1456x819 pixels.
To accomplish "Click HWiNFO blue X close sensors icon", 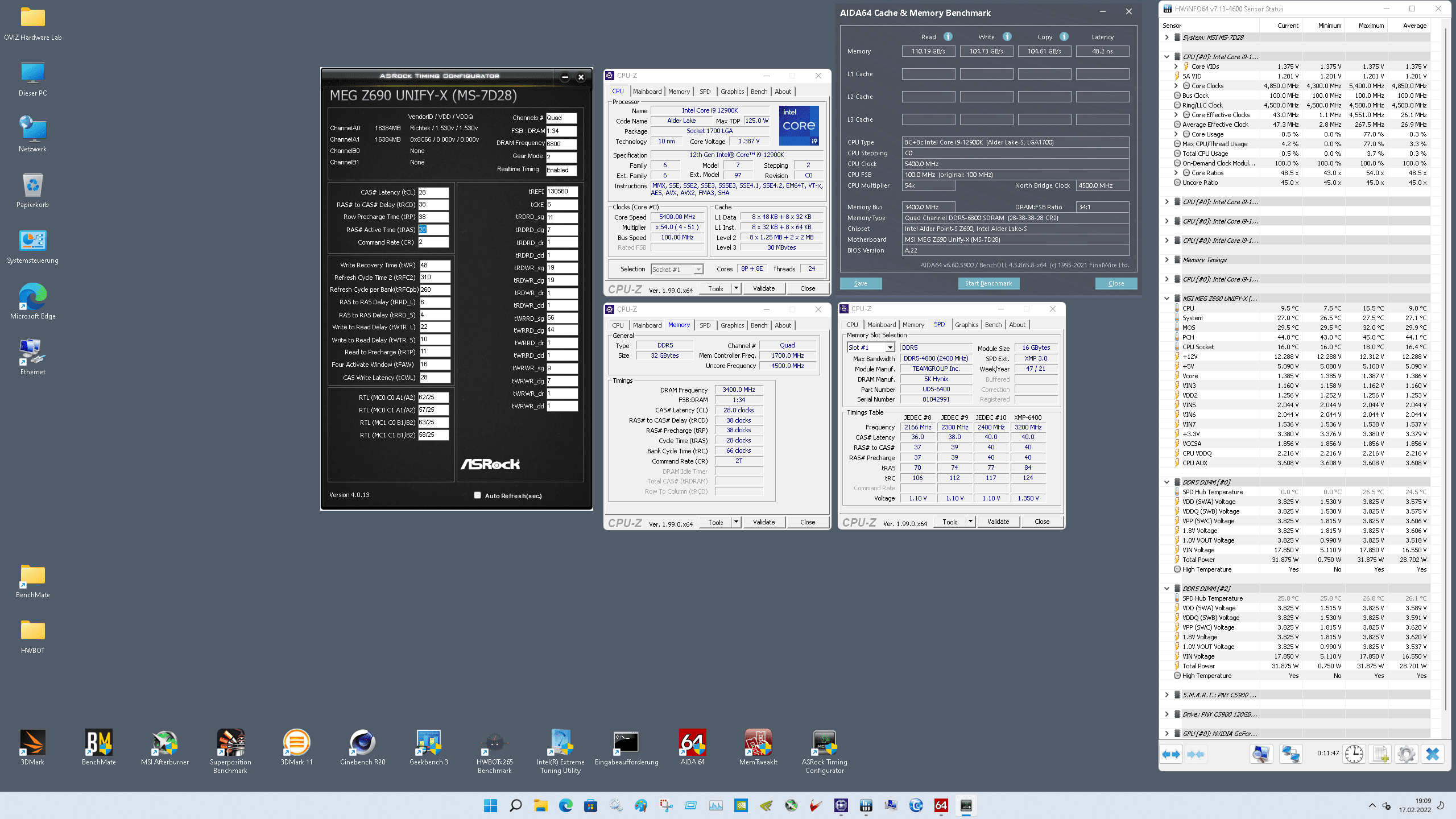I will coord(1432,754).
